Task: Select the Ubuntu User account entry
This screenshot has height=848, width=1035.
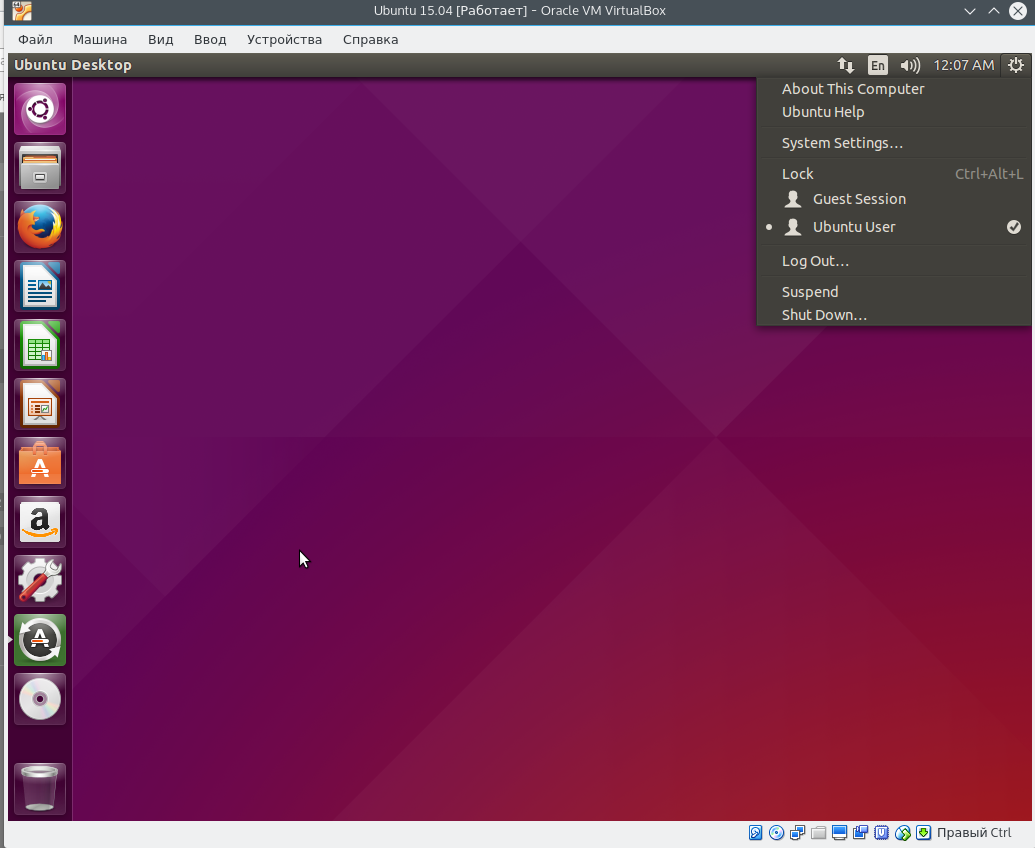Action: click(854, 227)
